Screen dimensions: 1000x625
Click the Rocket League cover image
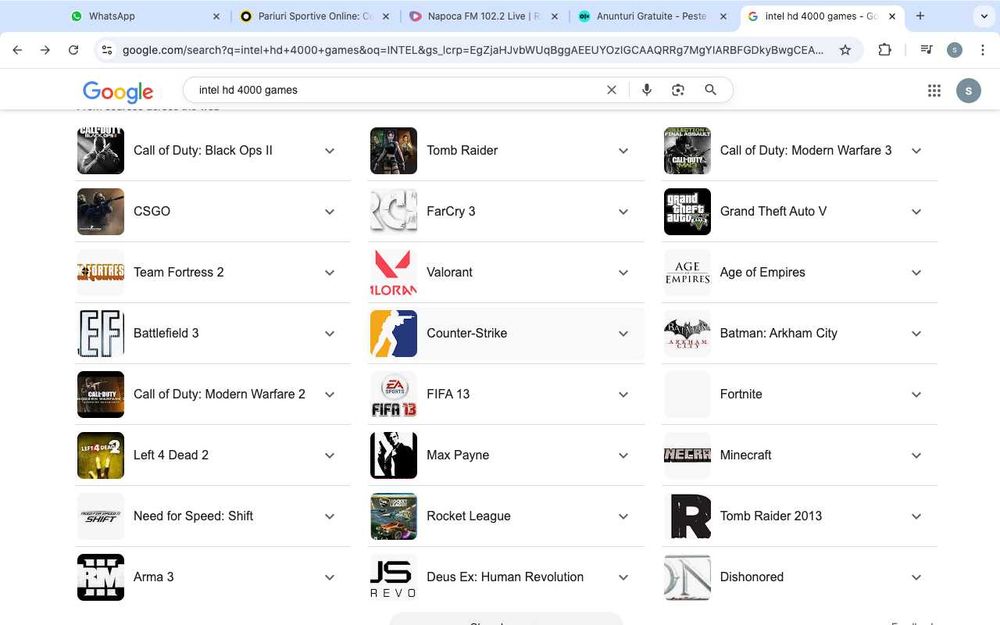393,516
